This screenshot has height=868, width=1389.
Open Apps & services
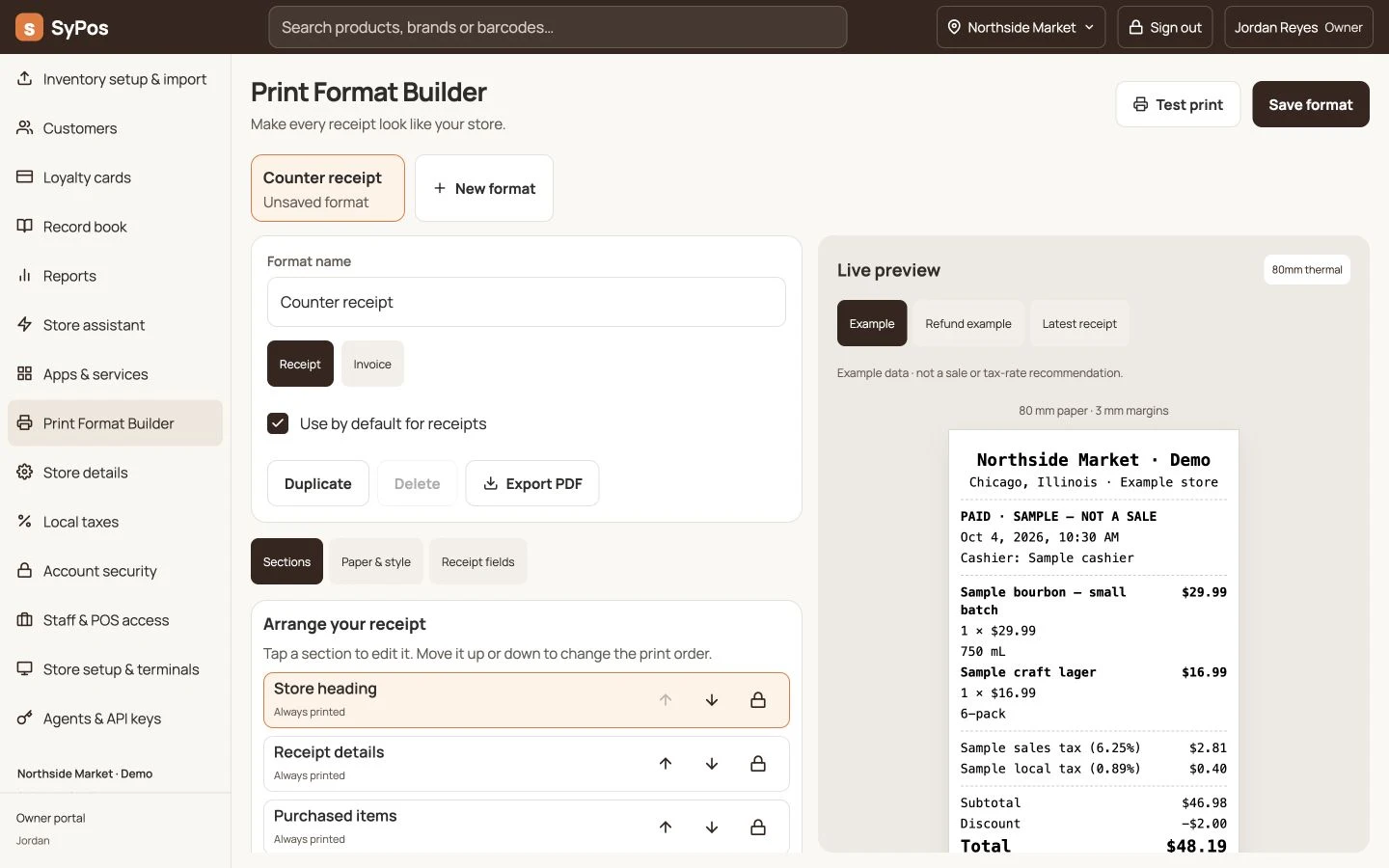coord(115,374)
